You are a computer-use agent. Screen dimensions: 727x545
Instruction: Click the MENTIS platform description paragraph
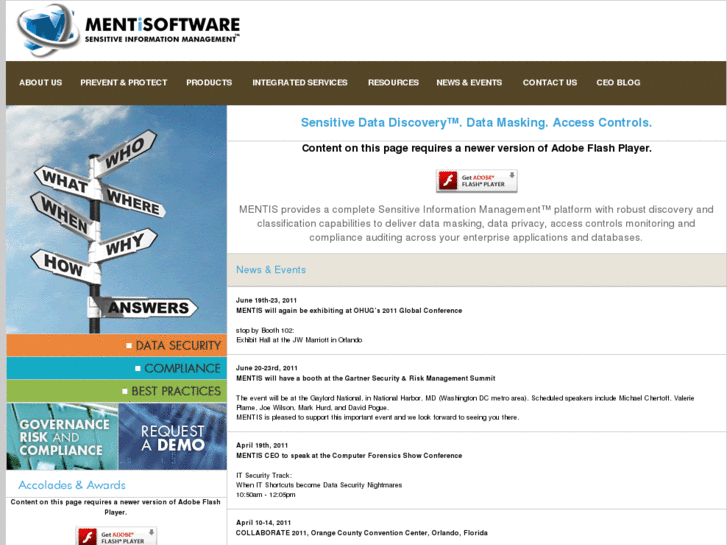point(476,224)
